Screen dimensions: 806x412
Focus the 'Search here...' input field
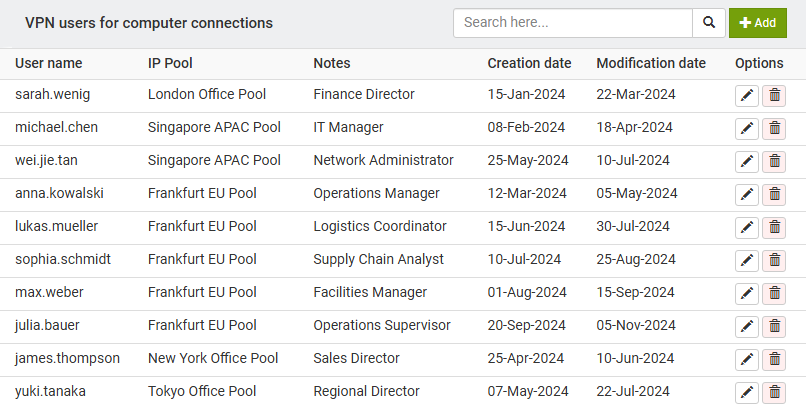coord(572,23)
